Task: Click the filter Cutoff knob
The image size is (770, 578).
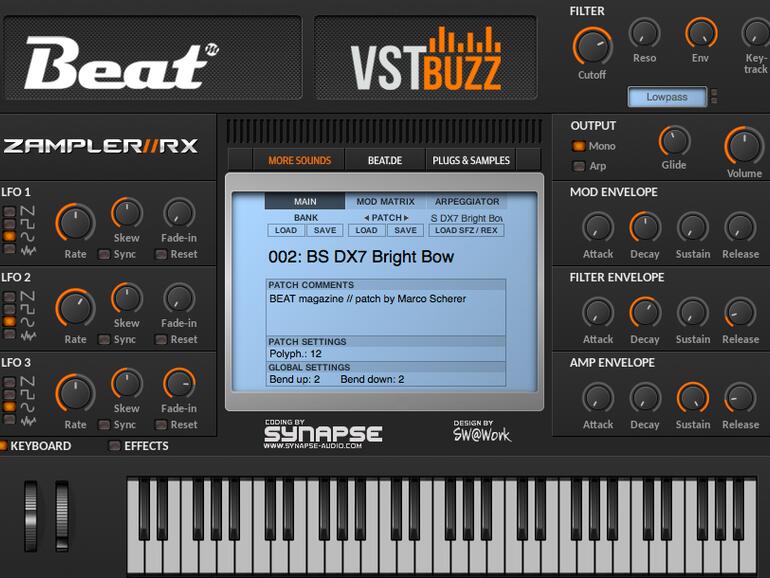Action: tap(593, 47)
